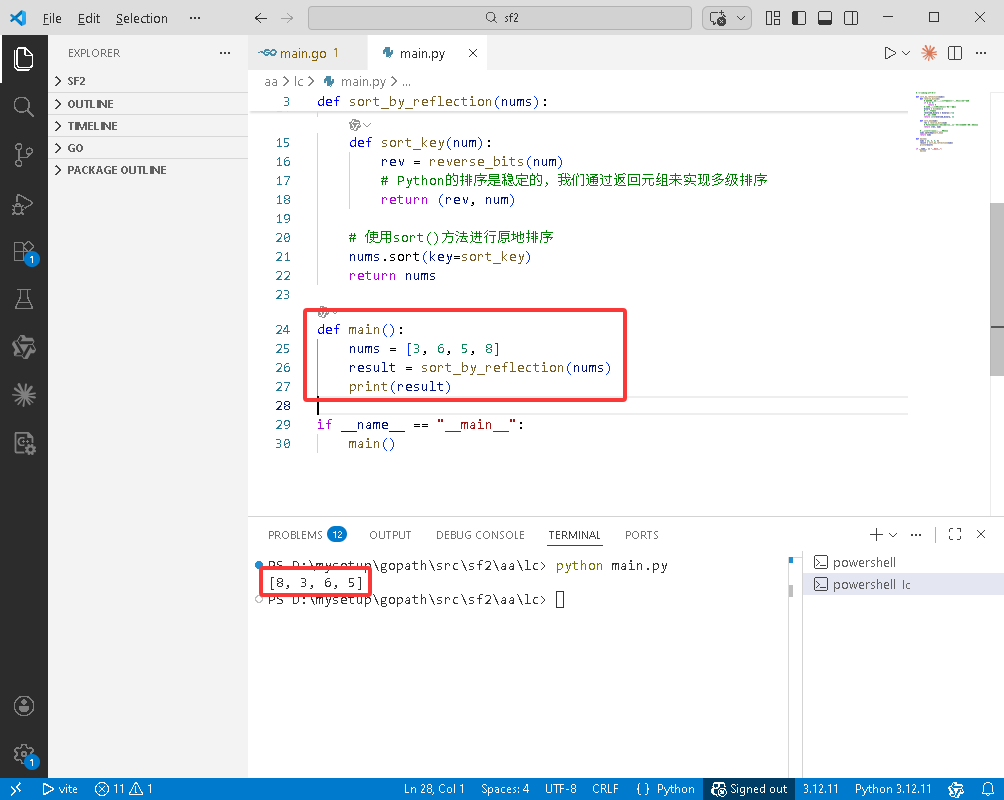Open editor More Actions ellipsis
Screen dimensions: 1004x800
click(981, 53)
